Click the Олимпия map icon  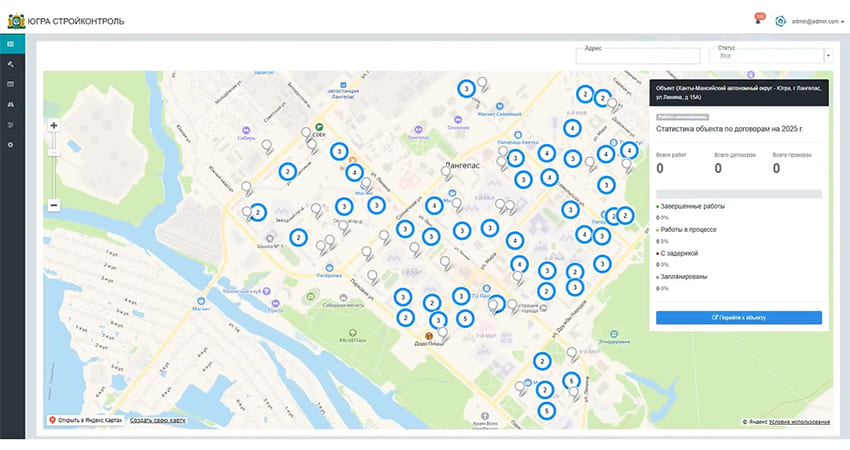(x=459, y=120)
